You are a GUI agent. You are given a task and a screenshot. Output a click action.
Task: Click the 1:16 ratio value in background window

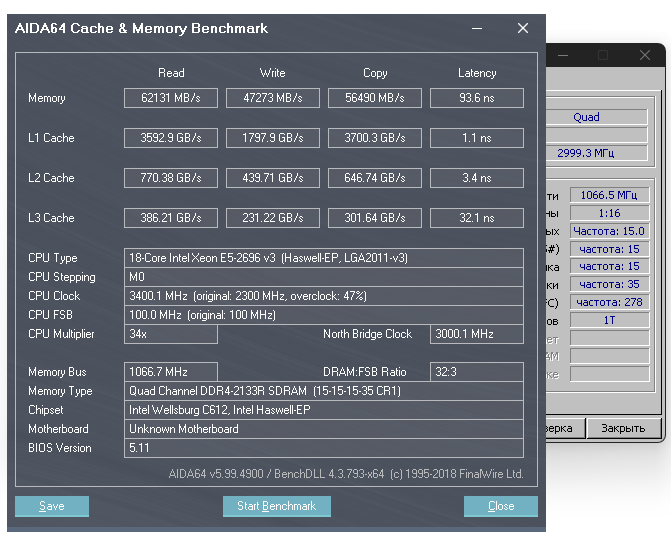pyautogui.click(x=609, y=213)
